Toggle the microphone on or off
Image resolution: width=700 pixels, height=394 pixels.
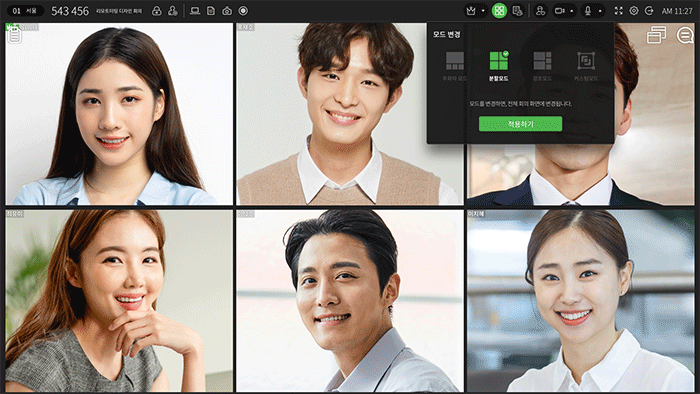[x=588, y=11]
